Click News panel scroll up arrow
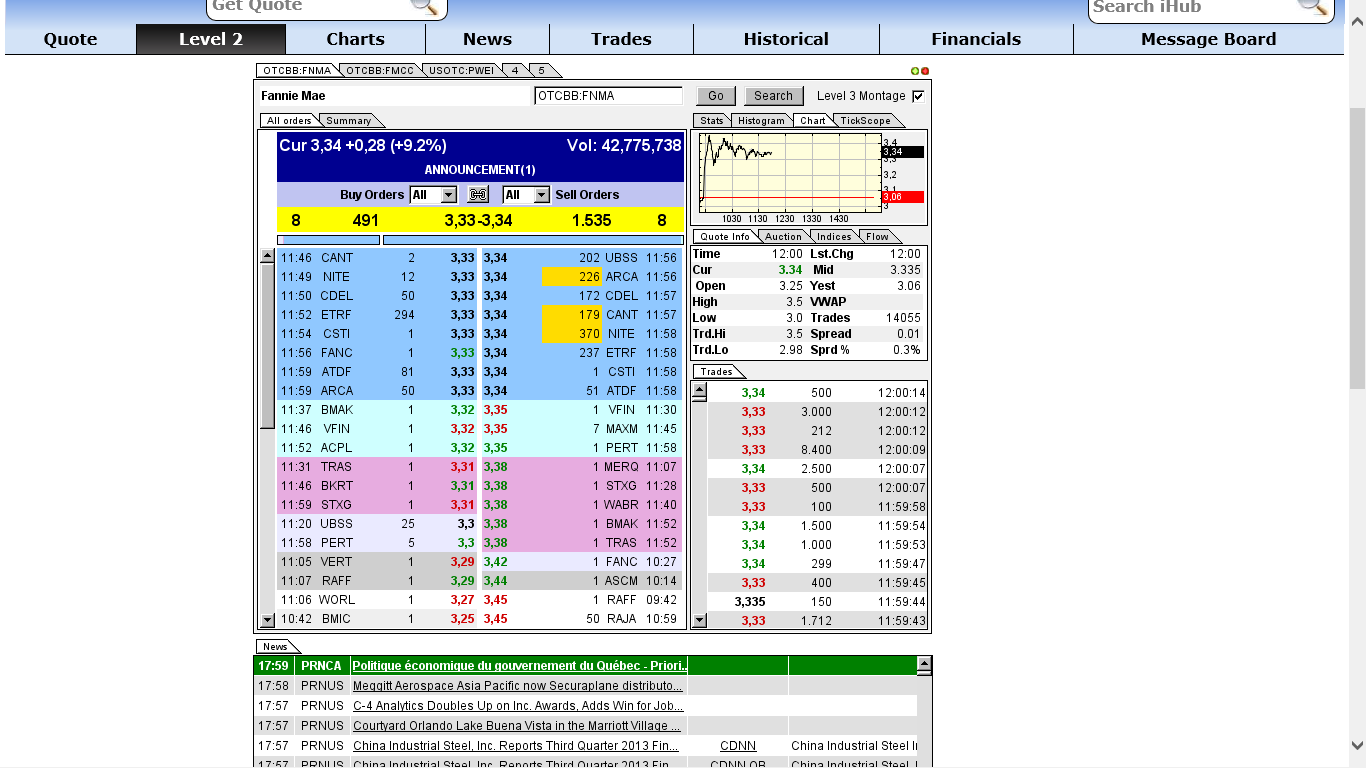 coord(924,663)
